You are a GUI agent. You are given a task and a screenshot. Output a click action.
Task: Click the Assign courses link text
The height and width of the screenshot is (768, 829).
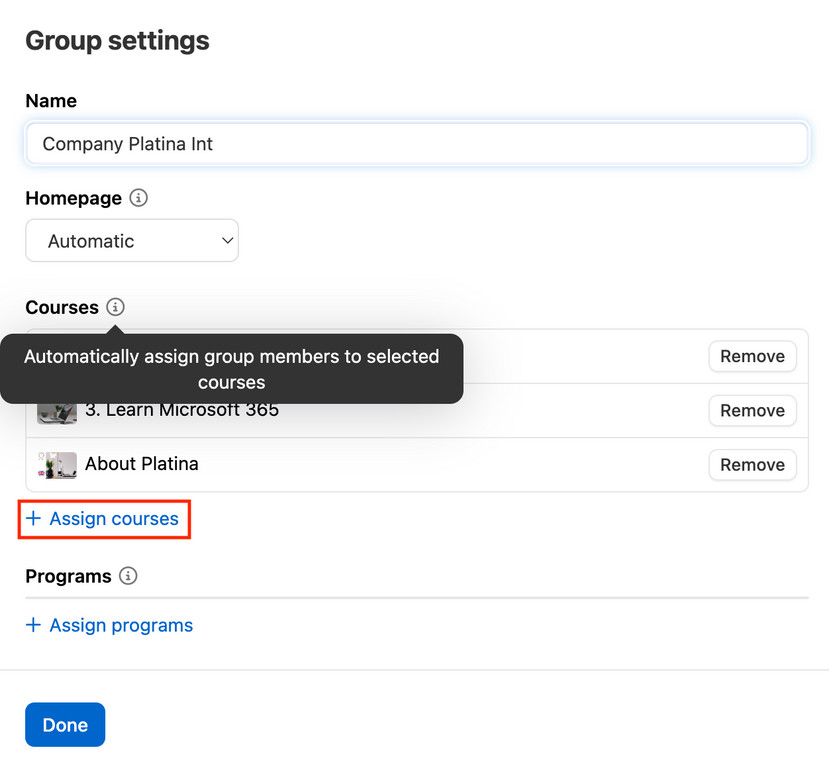(x=114, y=519)
